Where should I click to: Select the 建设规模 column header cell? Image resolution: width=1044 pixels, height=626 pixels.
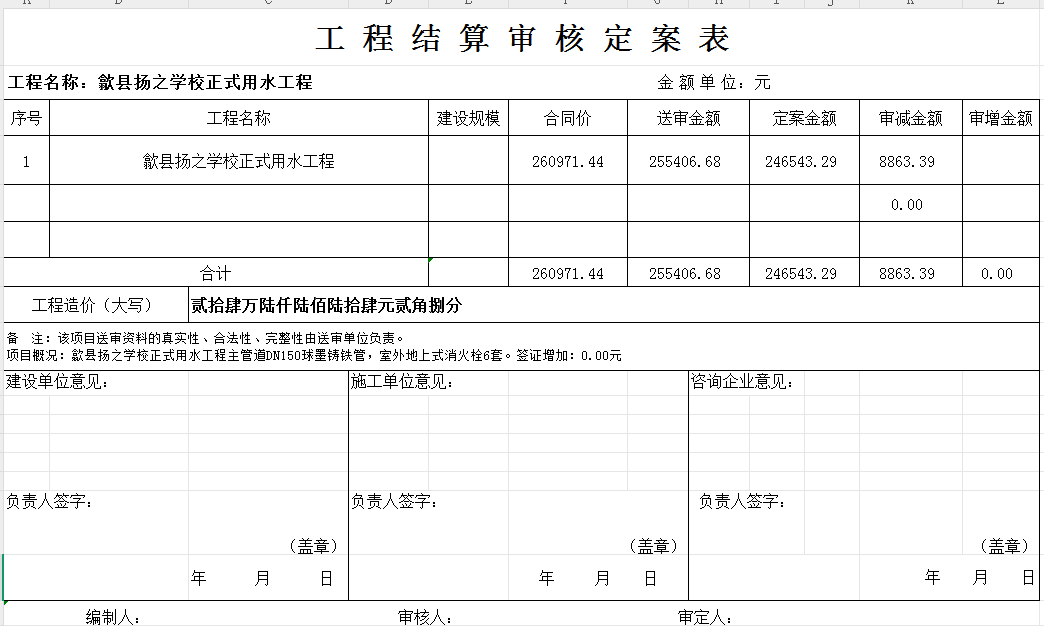coord(468,118)
